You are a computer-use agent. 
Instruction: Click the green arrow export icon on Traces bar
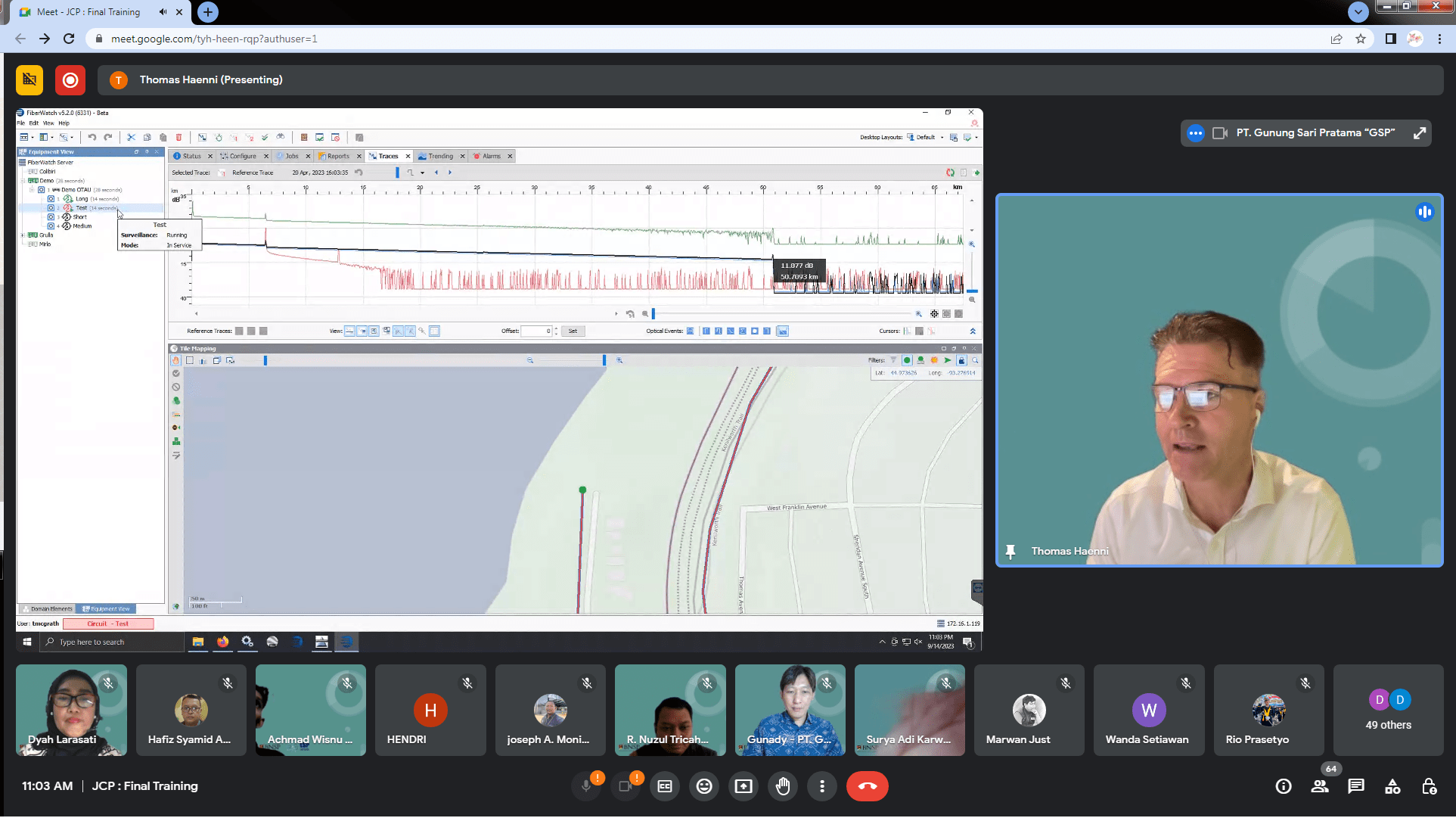click(976, 173)
